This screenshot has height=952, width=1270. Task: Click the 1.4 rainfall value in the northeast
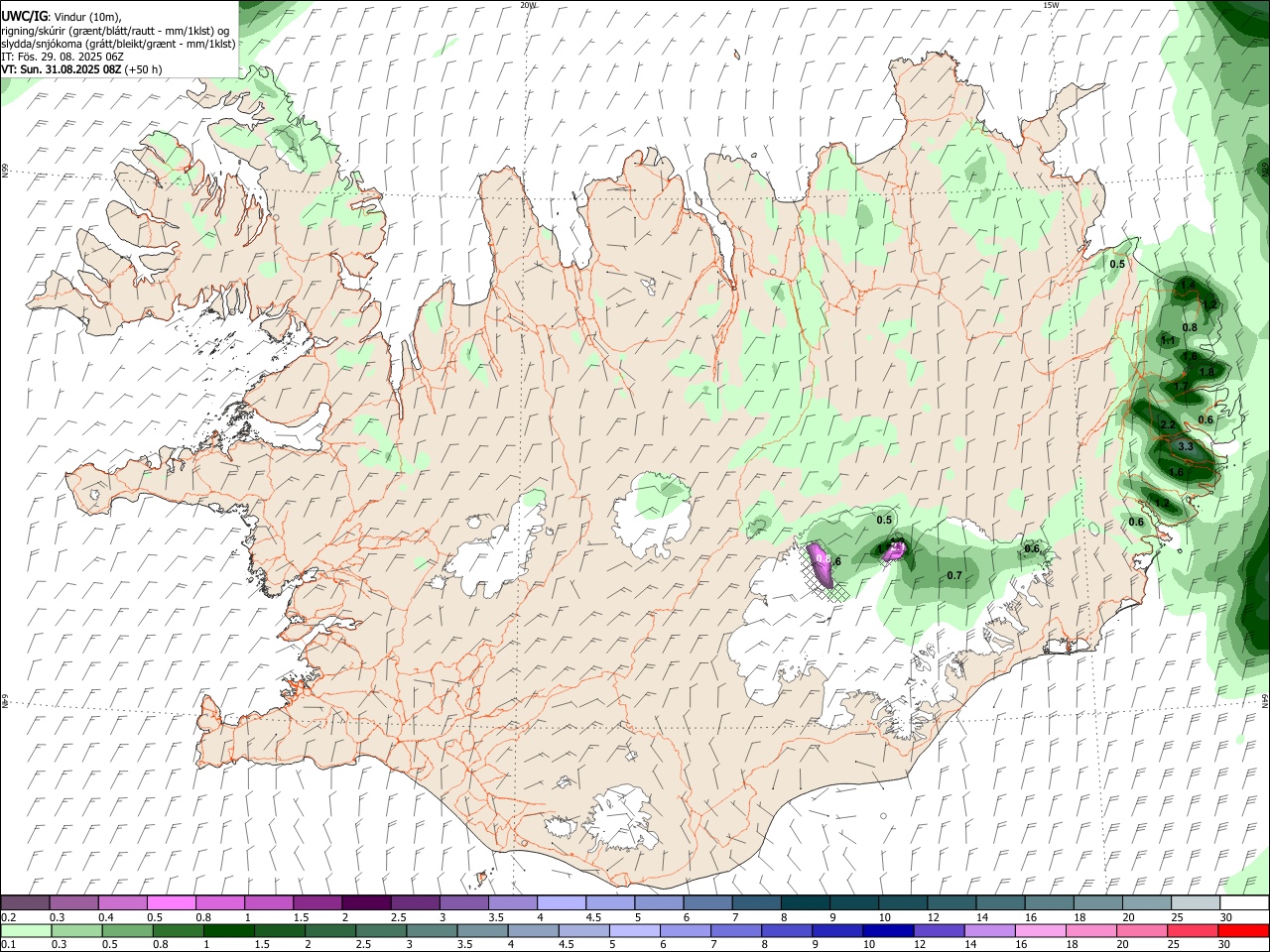pos(1187,285)
